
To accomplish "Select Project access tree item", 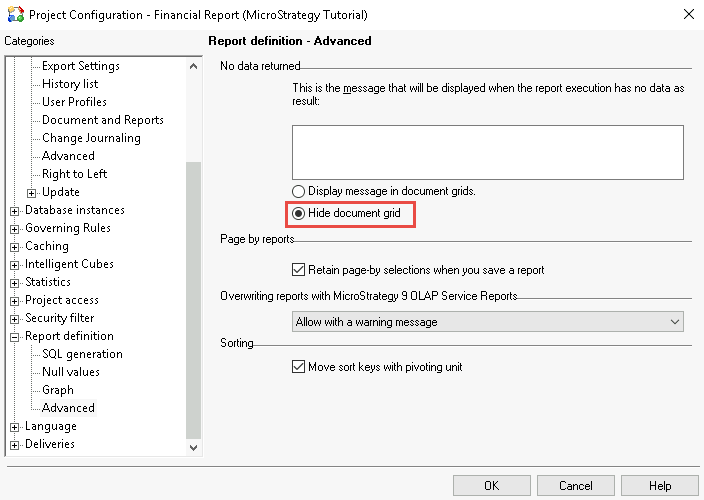I will pos(62,300).
